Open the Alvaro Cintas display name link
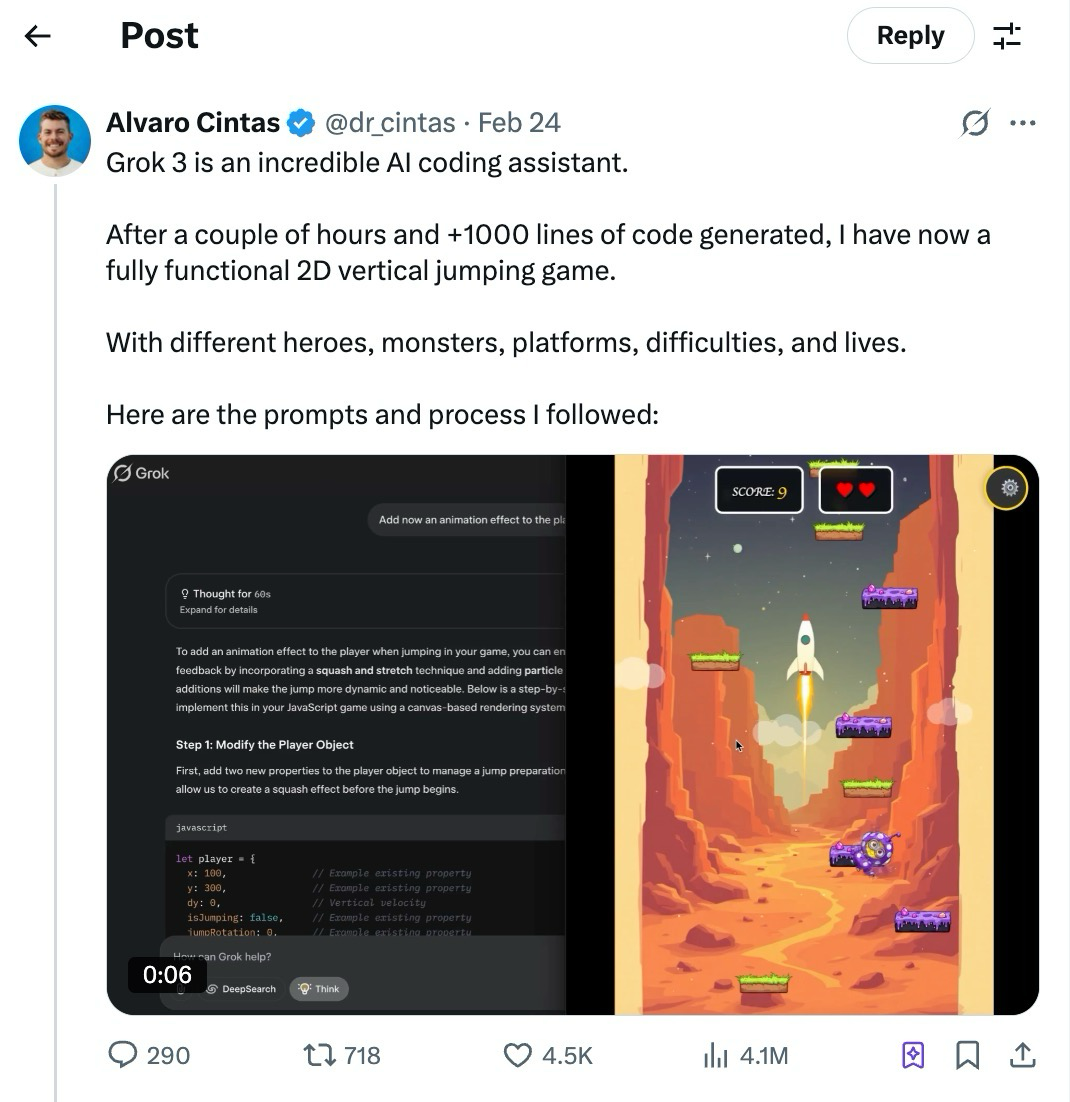This screenshot has width=1070, height=1102. 193,123
